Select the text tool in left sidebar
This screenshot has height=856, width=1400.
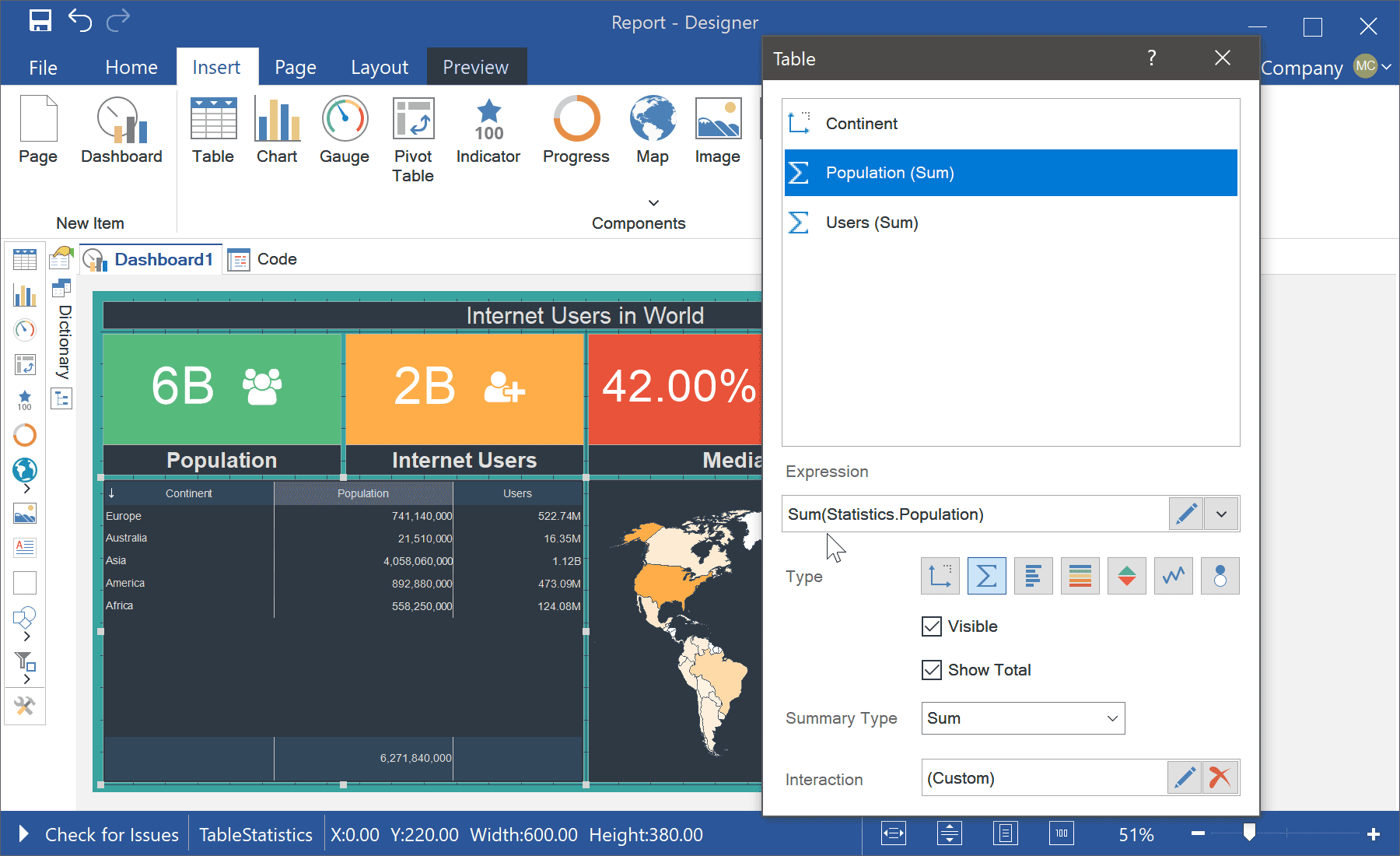pos(25,548)
